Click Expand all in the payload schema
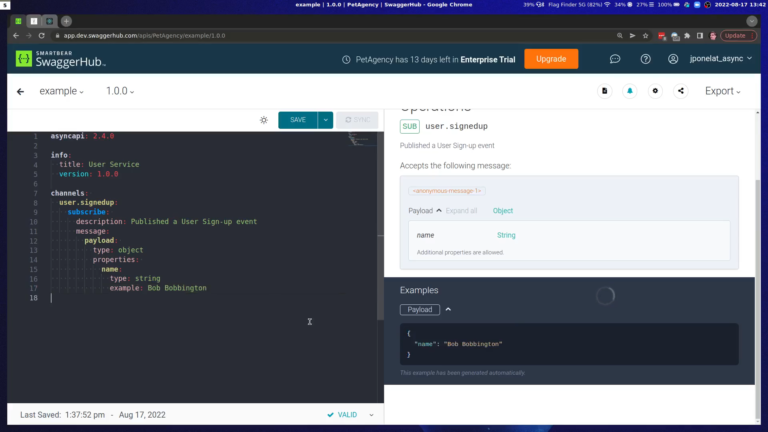Viewport: 768px width, 432px height. [461, 211]
